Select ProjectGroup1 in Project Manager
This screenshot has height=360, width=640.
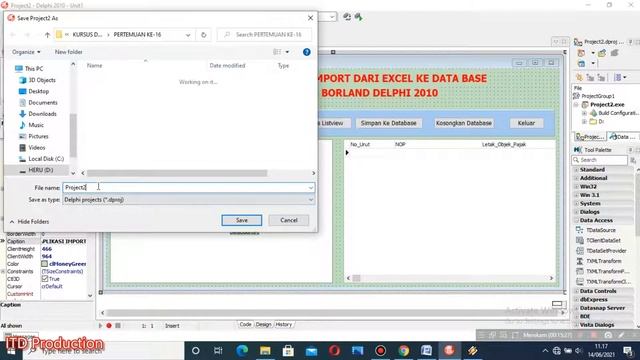coord(598,96)
